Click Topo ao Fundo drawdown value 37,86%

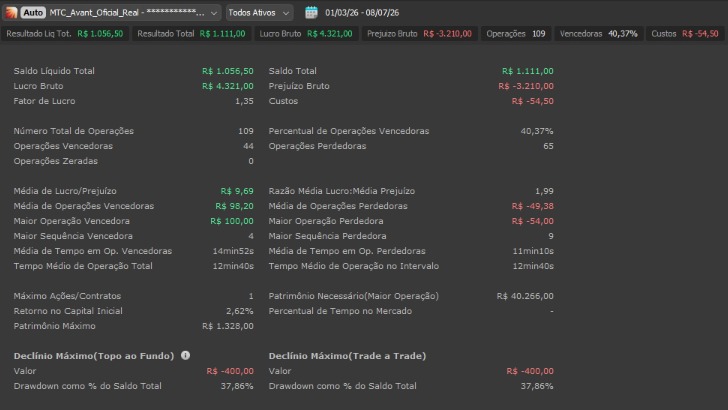[237, 386]
